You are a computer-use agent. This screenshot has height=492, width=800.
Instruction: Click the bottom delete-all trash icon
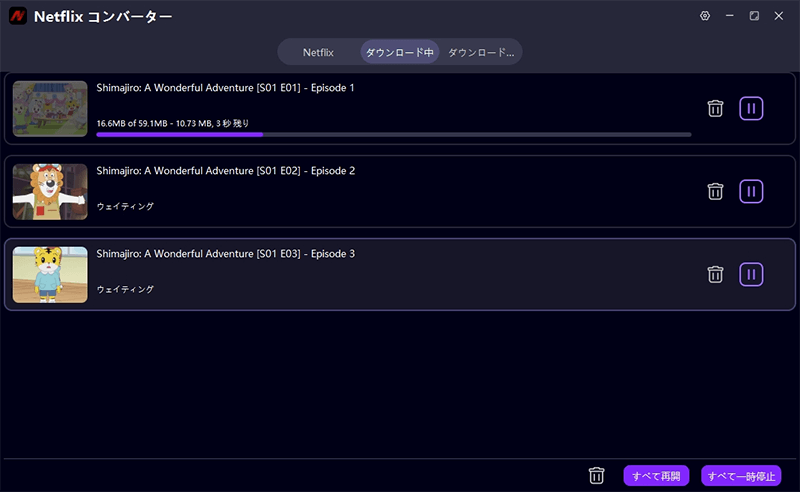click(597, 476)
